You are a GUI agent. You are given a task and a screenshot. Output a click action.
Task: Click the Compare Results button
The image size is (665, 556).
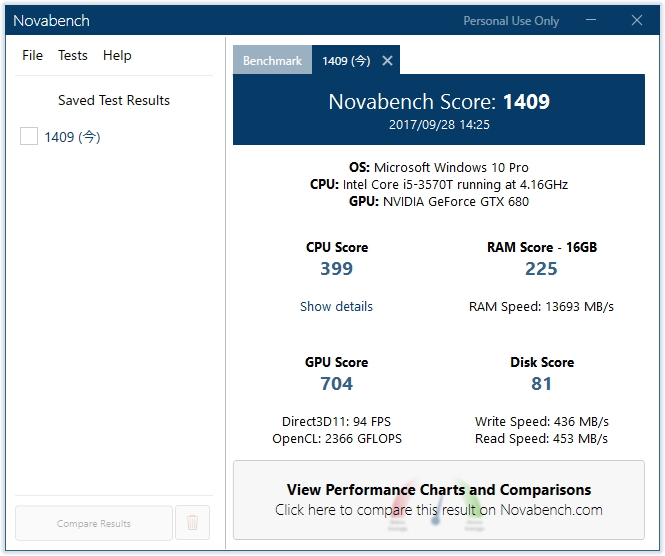(x=94, y=523)
